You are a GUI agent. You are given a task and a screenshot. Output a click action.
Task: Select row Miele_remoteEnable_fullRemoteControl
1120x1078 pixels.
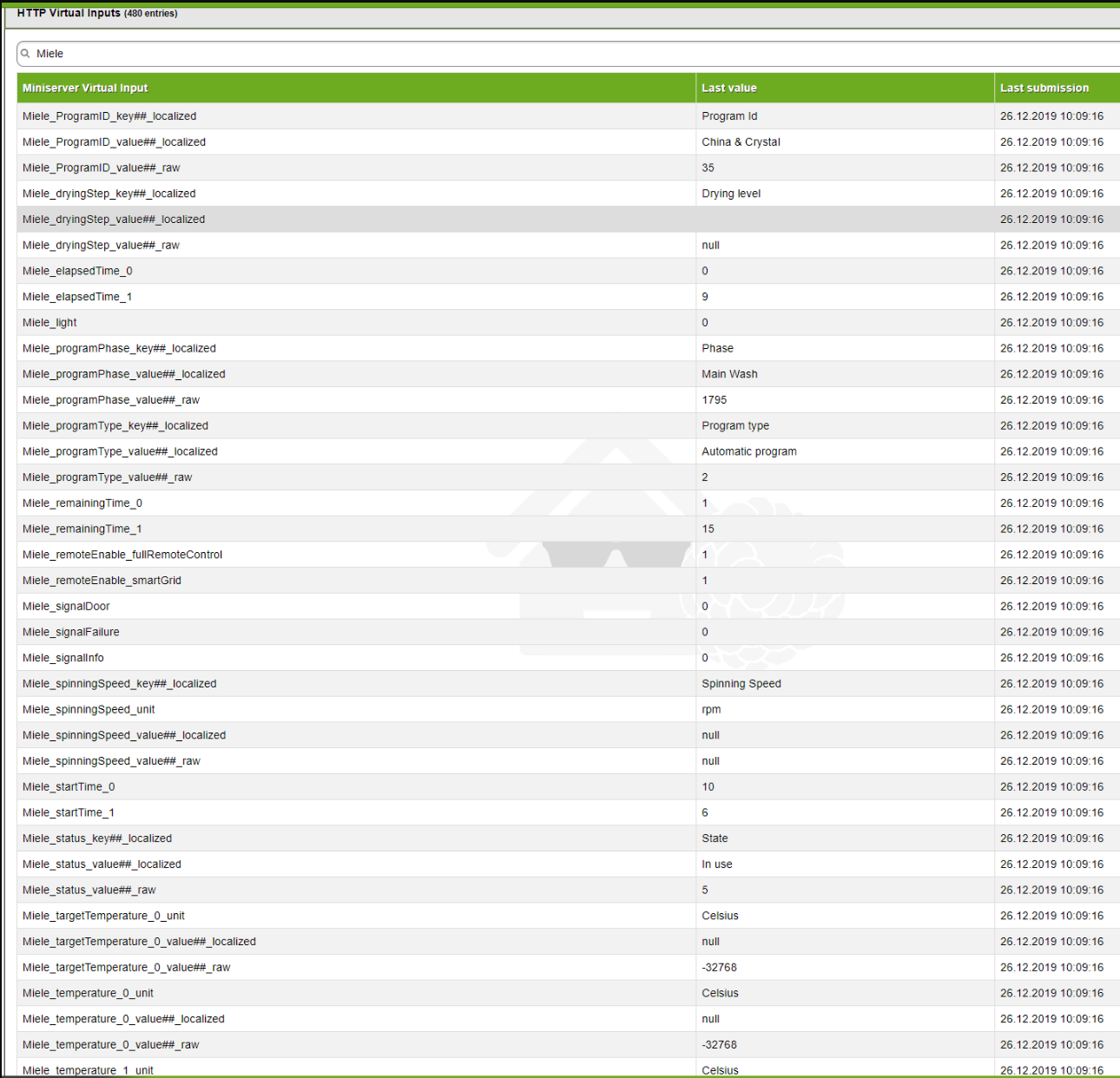pyautogui.click(x=569, y=555)
